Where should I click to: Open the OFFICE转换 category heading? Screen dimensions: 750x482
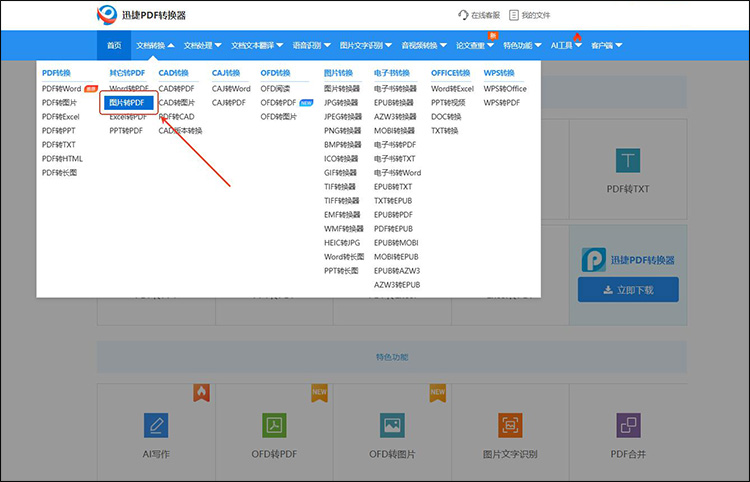[450, 73]
